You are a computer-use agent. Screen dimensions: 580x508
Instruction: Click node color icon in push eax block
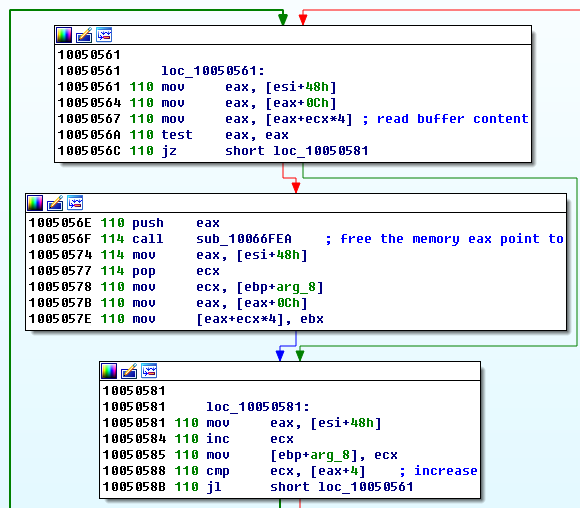[x=35, y=203]
